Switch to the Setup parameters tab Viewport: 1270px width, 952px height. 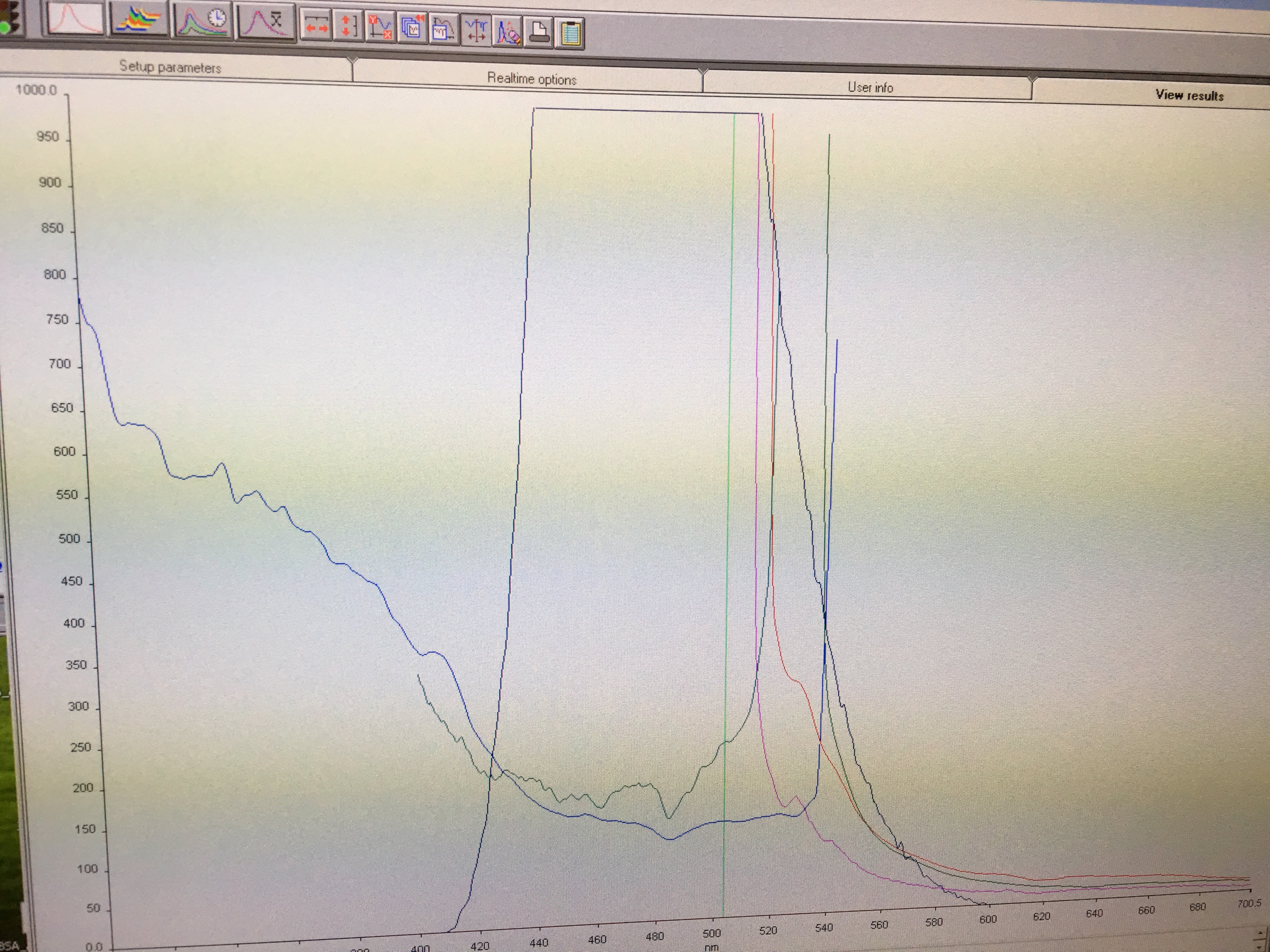(170, 67)
